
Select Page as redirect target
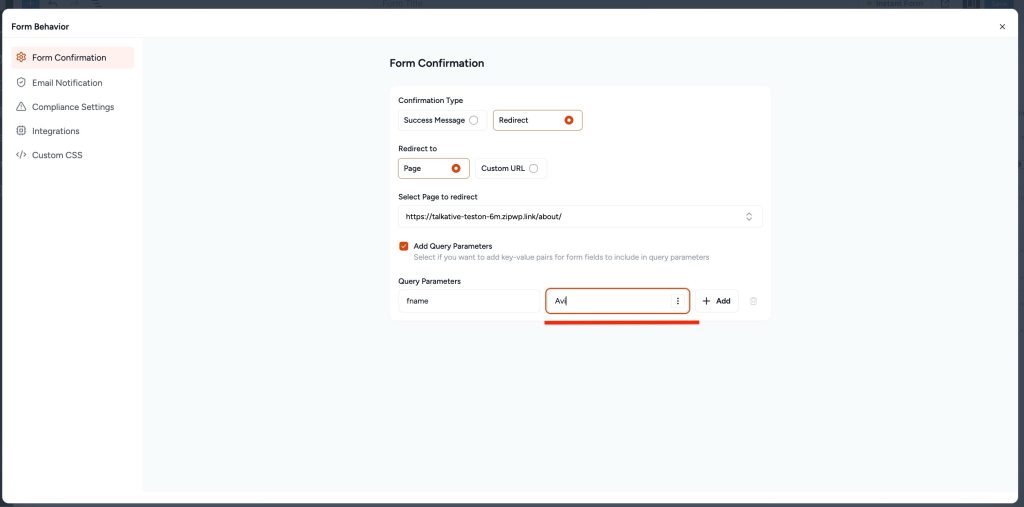tap(456, 168)
